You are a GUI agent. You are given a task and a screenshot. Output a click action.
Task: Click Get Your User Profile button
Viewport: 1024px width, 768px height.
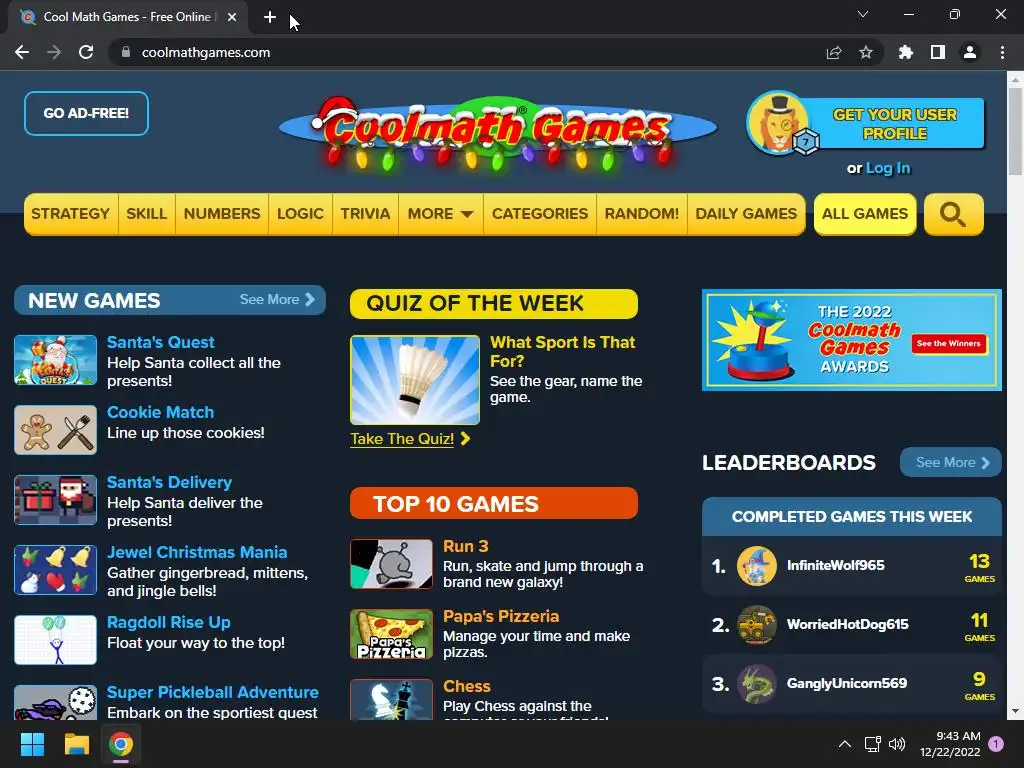point(894,124)
